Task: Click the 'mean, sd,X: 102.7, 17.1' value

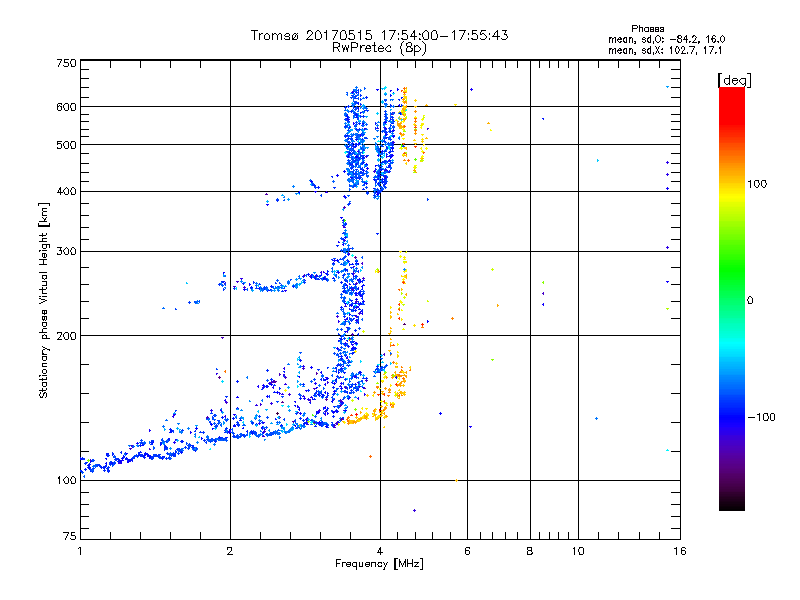Action: point(665,51)
